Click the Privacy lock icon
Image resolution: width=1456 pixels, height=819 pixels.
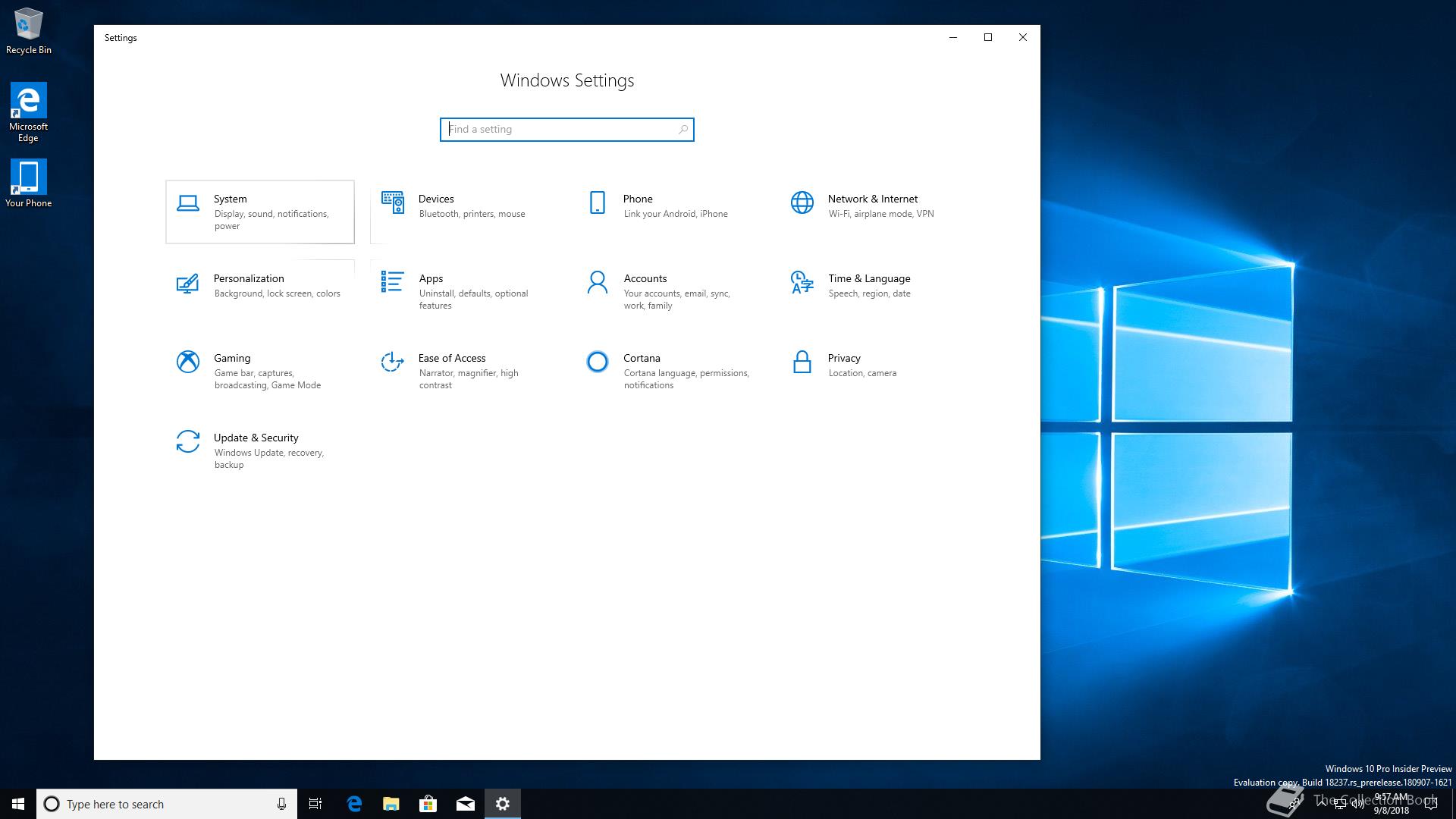click(802, 362)
